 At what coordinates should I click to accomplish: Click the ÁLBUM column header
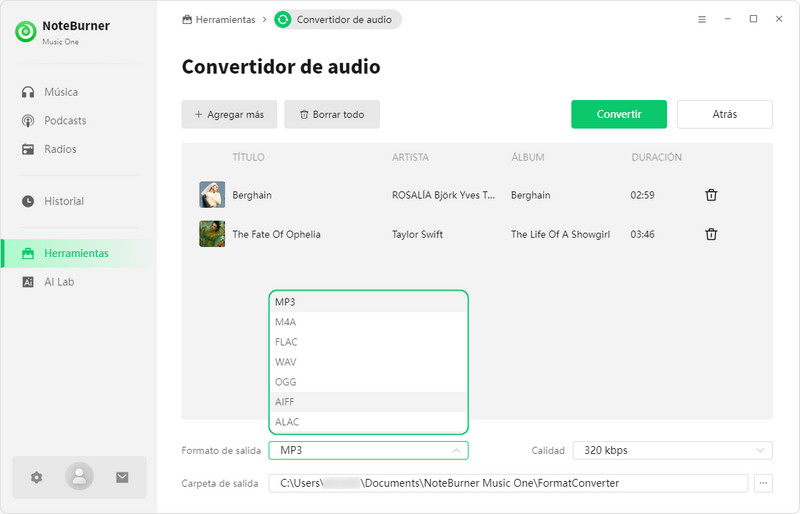point(528,157)
